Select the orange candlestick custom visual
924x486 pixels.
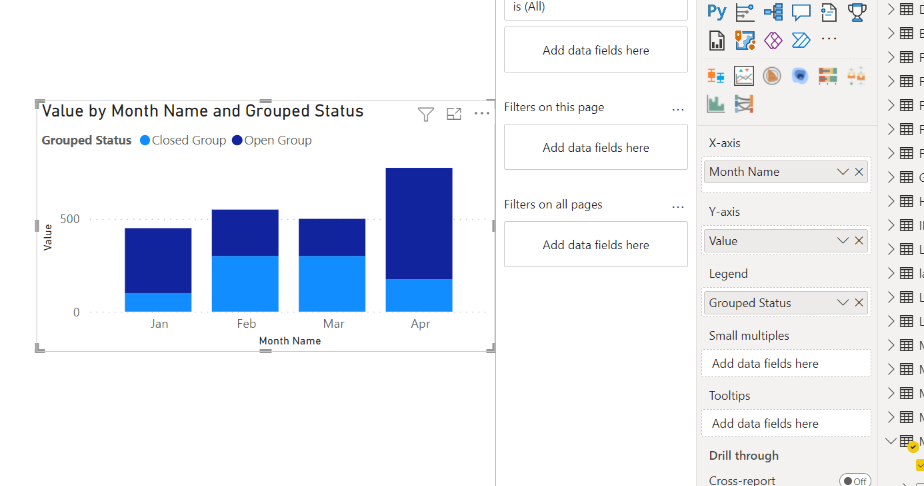[856, 76]
